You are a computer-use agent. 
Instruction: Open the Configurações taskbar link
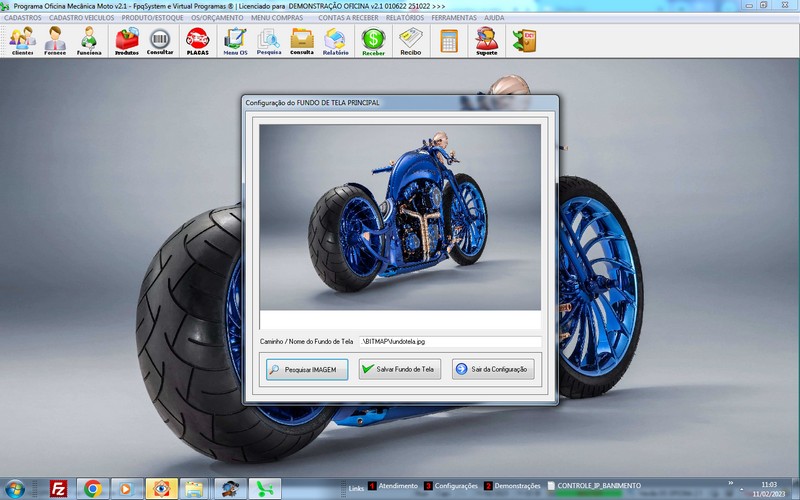click(451, 486)
